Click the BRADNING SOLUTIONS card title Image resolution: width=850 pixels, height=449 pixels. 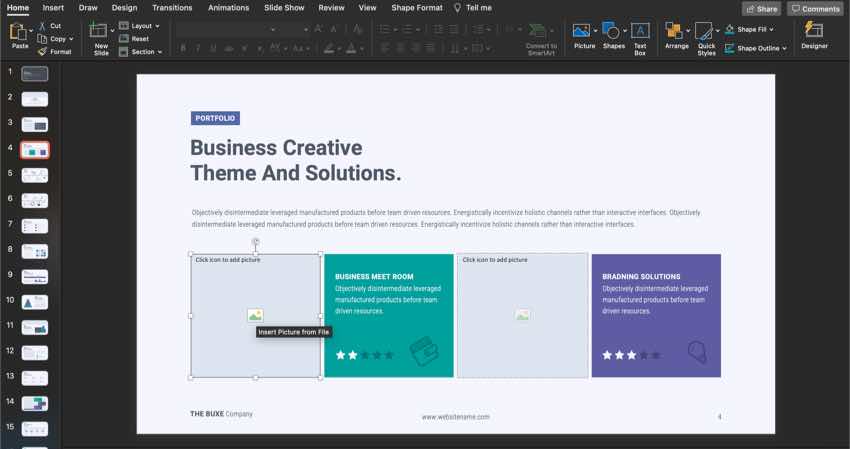click(641, 277)
